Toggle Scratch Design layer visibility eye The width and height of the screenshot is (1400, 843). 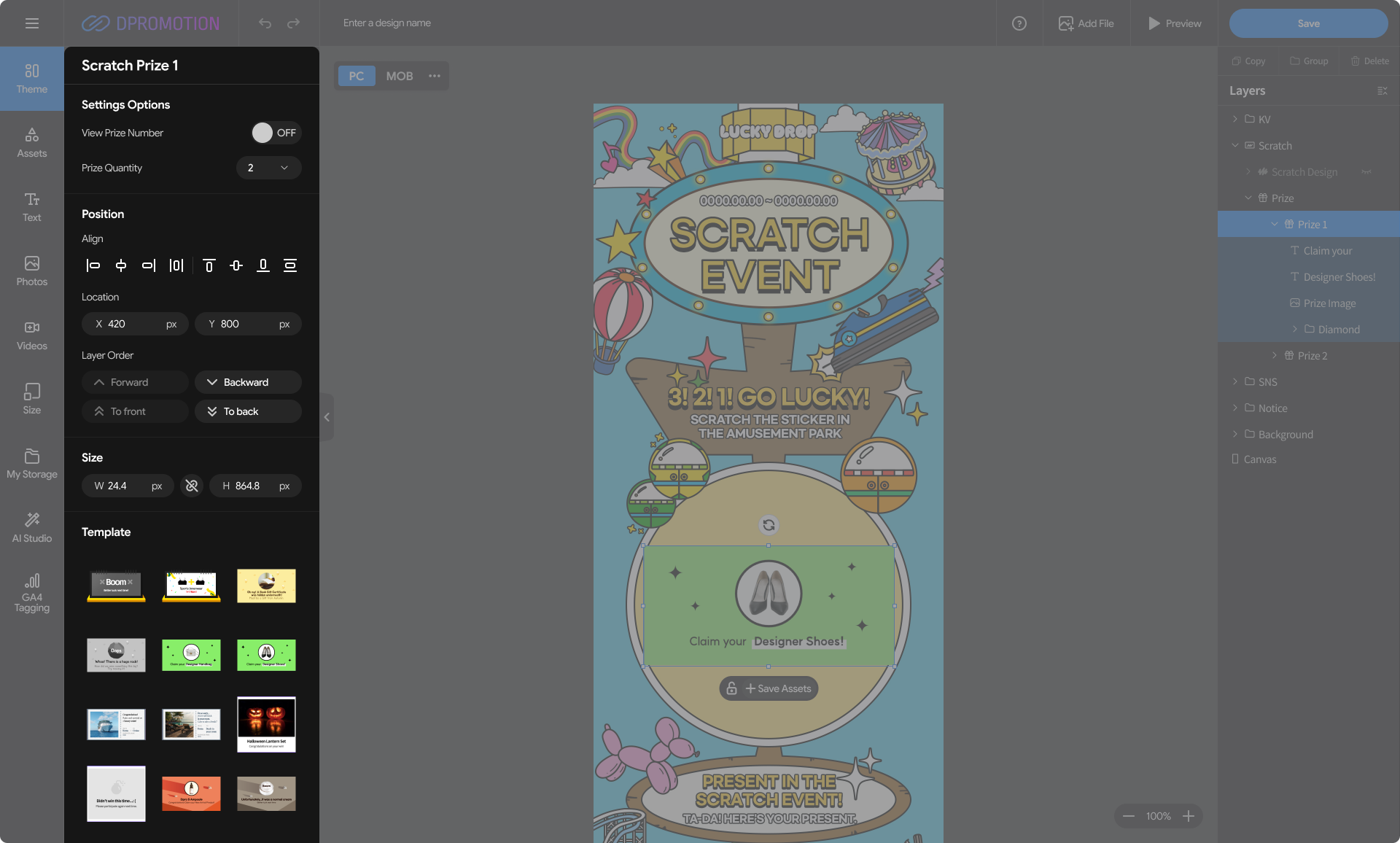[x=1366, y=172]
